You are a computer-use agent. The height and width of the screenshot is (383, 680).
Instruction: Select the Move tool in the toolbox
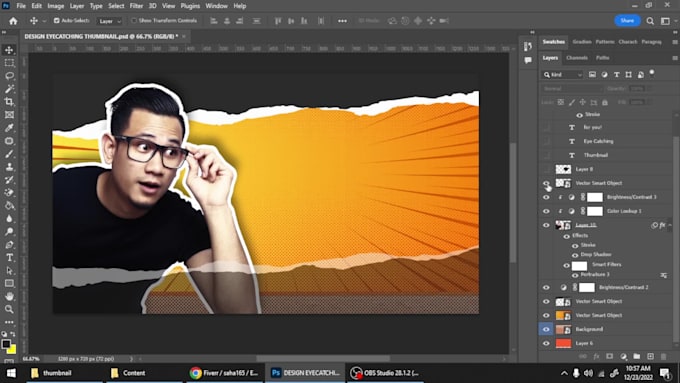[9, 50]
